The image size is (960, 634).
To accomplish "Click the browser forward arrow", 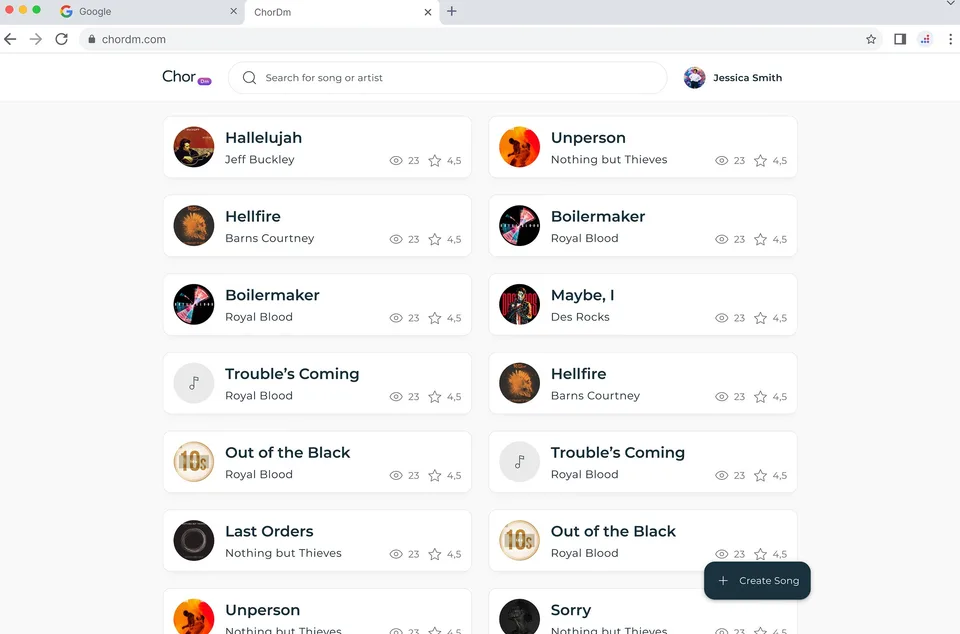I will [x=36, y=39].
